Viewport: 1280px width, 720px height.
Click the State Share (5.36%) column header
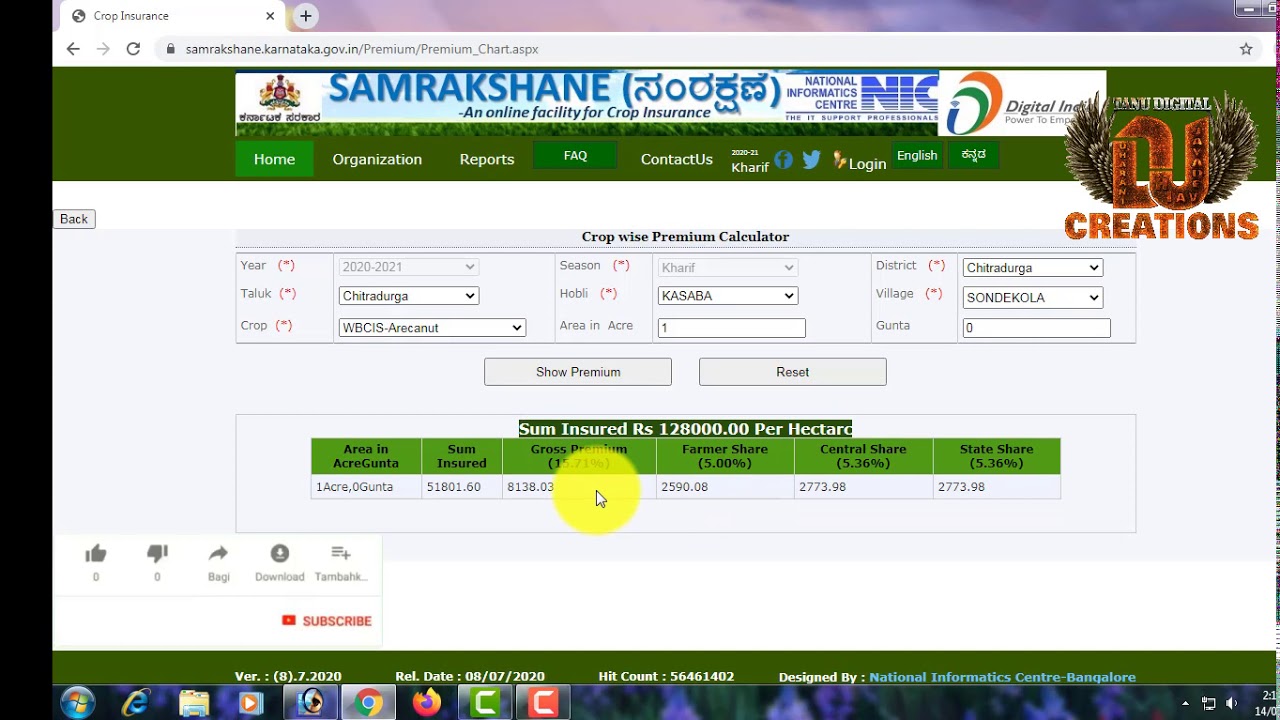996,456
